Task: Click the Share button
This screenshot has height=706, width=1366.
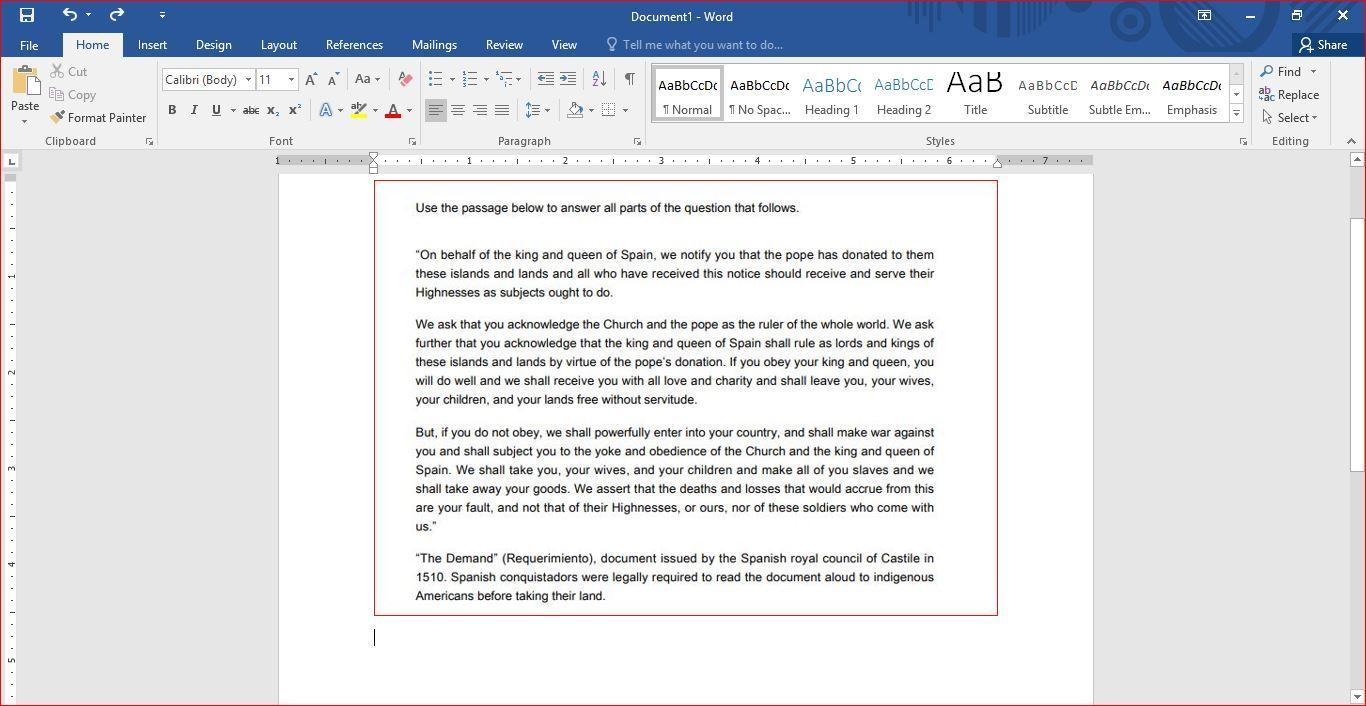Action: [1323, 45]
